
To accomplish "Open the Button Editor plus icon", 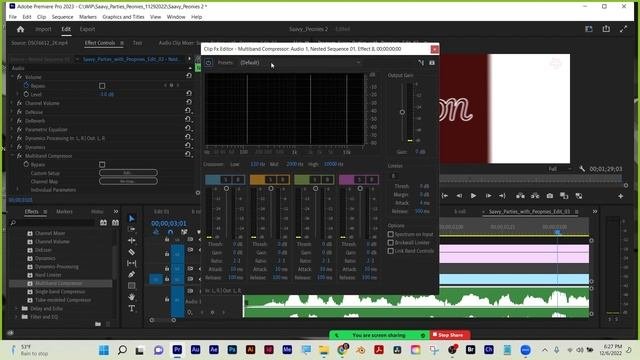I will pos(620,196).
